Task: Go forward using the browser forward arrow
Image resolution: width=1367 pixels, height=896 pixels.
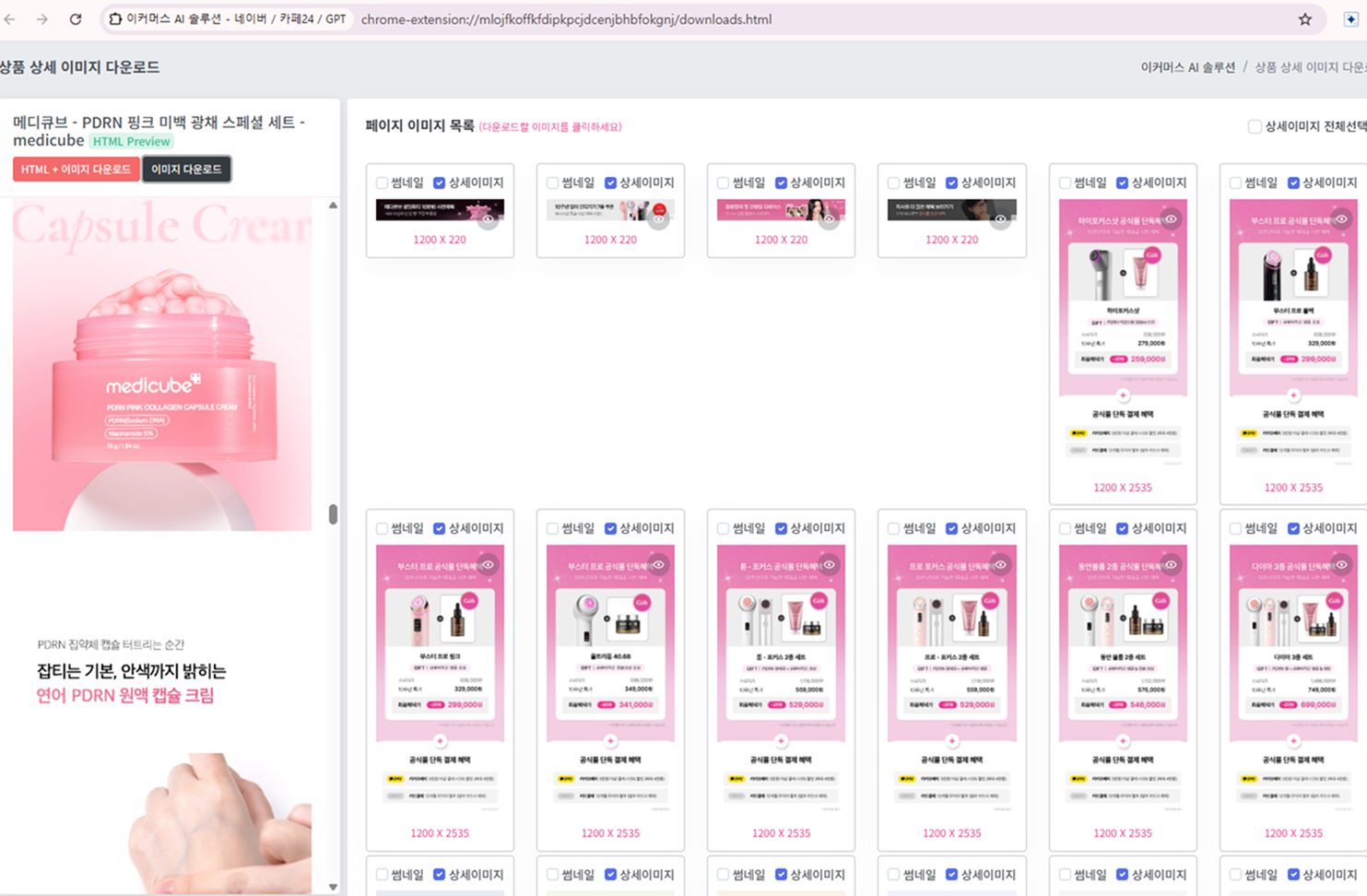Action: tap(42, 19)
